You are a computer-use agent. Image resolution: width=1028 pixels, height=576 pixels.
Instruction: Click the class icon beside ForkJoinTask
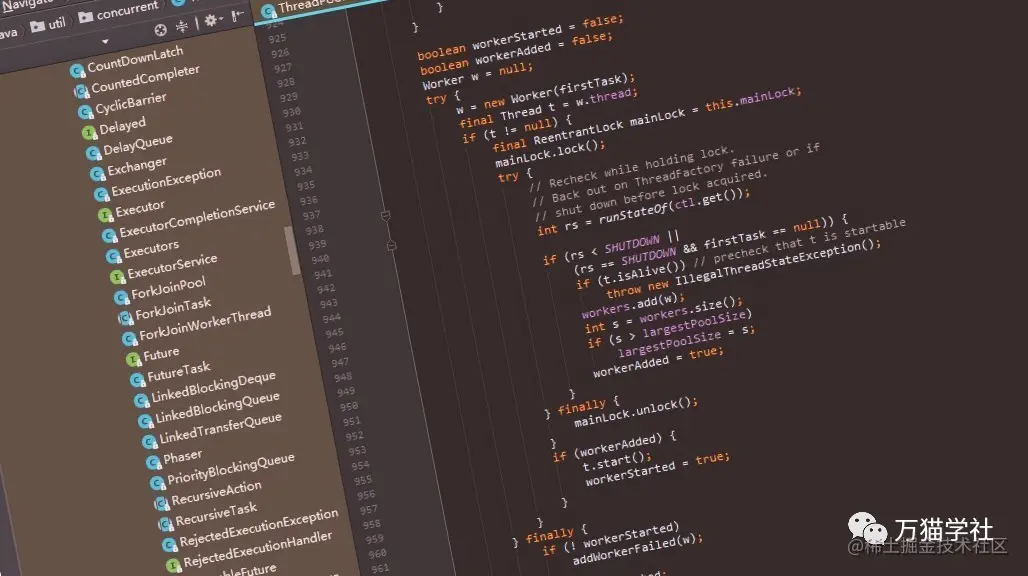pos(125,318)
